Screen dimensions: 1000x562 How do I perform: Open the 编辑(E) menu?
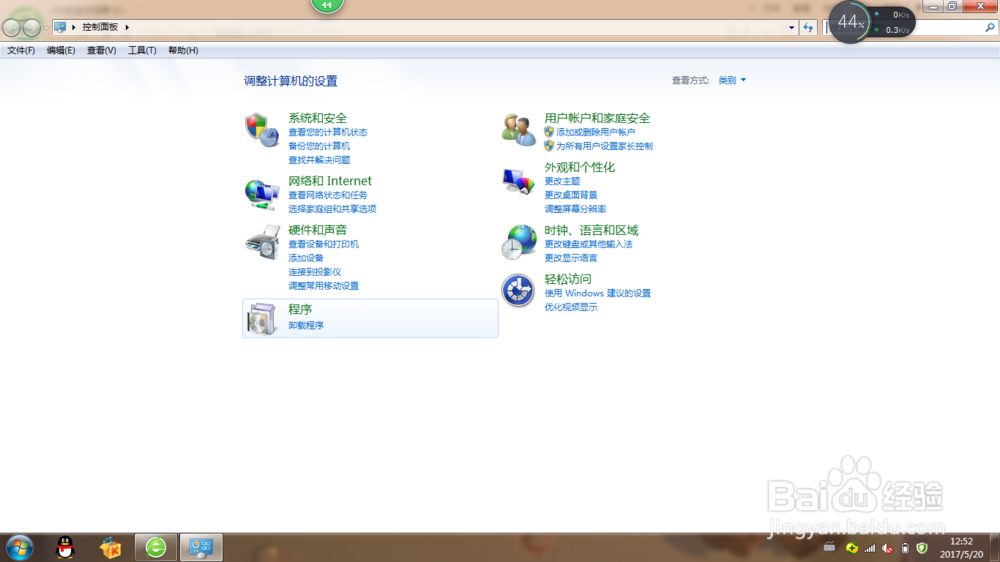pos(61,50)
